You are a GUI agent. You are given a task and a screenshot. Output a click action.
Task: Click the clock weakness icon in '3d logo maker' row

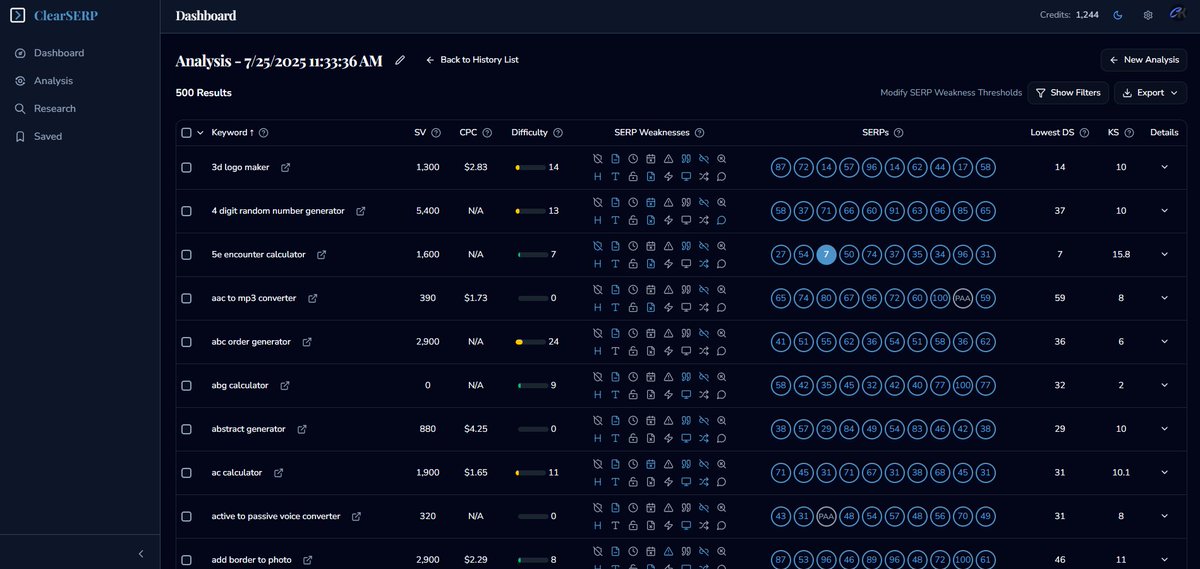click(633, 158)
